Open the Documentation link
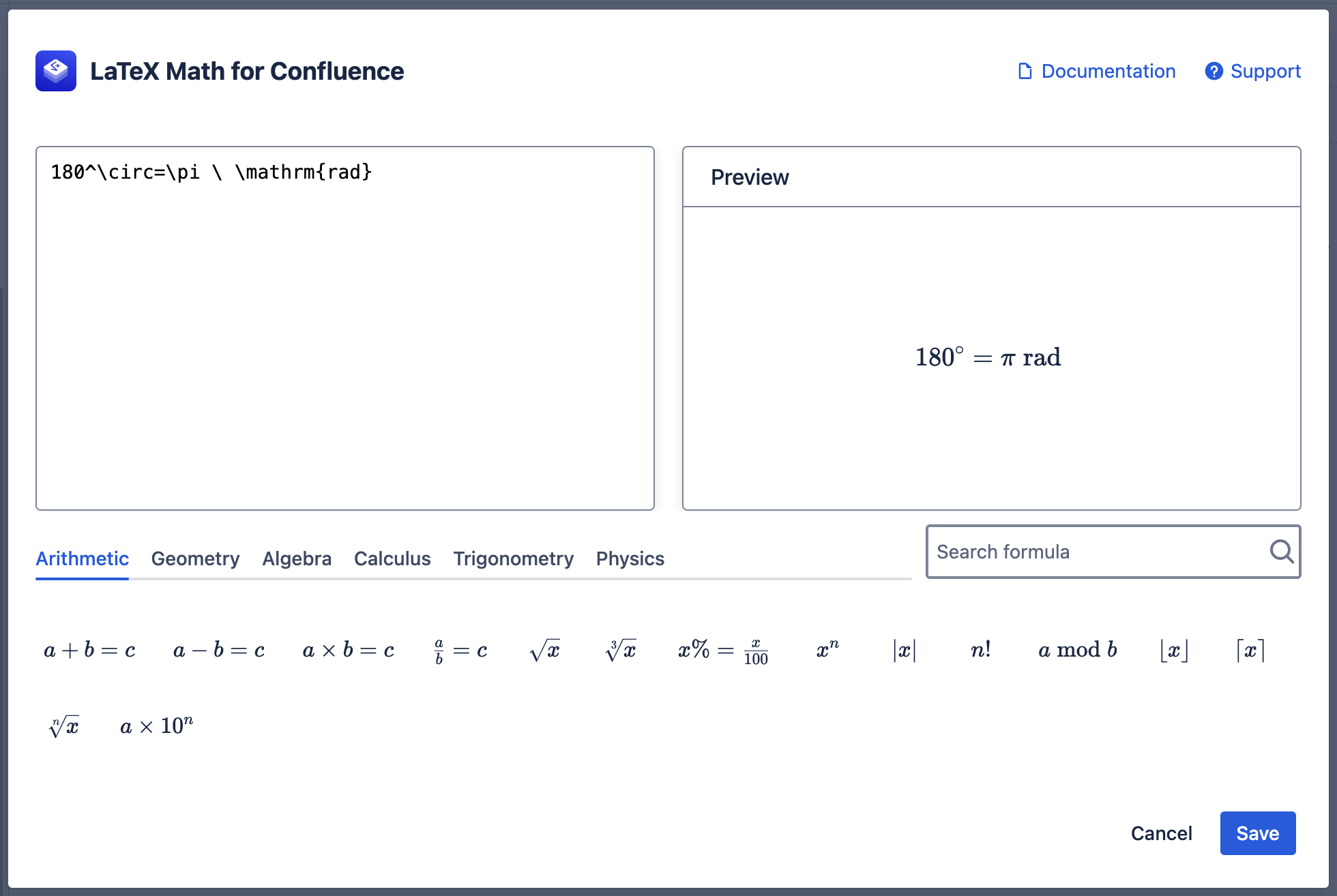Screen dimensions: 1337x896 (x=1096, y=71)
